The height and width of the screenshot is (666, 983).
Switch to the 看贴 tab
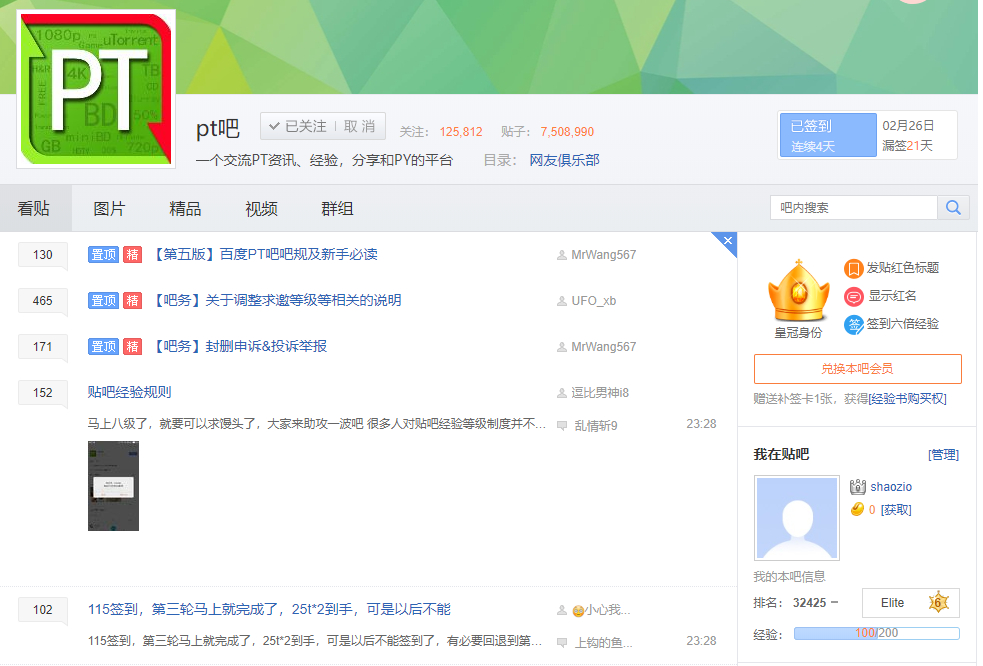[x=34, y=209]
